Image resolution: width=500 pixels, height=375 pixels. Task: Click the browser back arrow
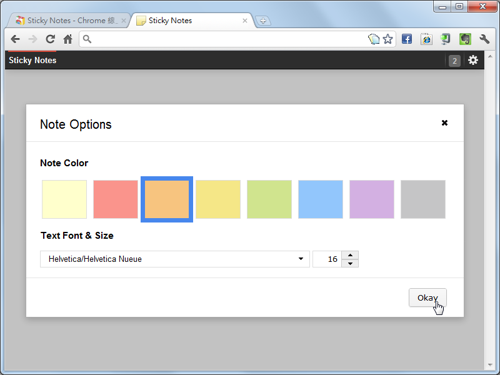15,39
